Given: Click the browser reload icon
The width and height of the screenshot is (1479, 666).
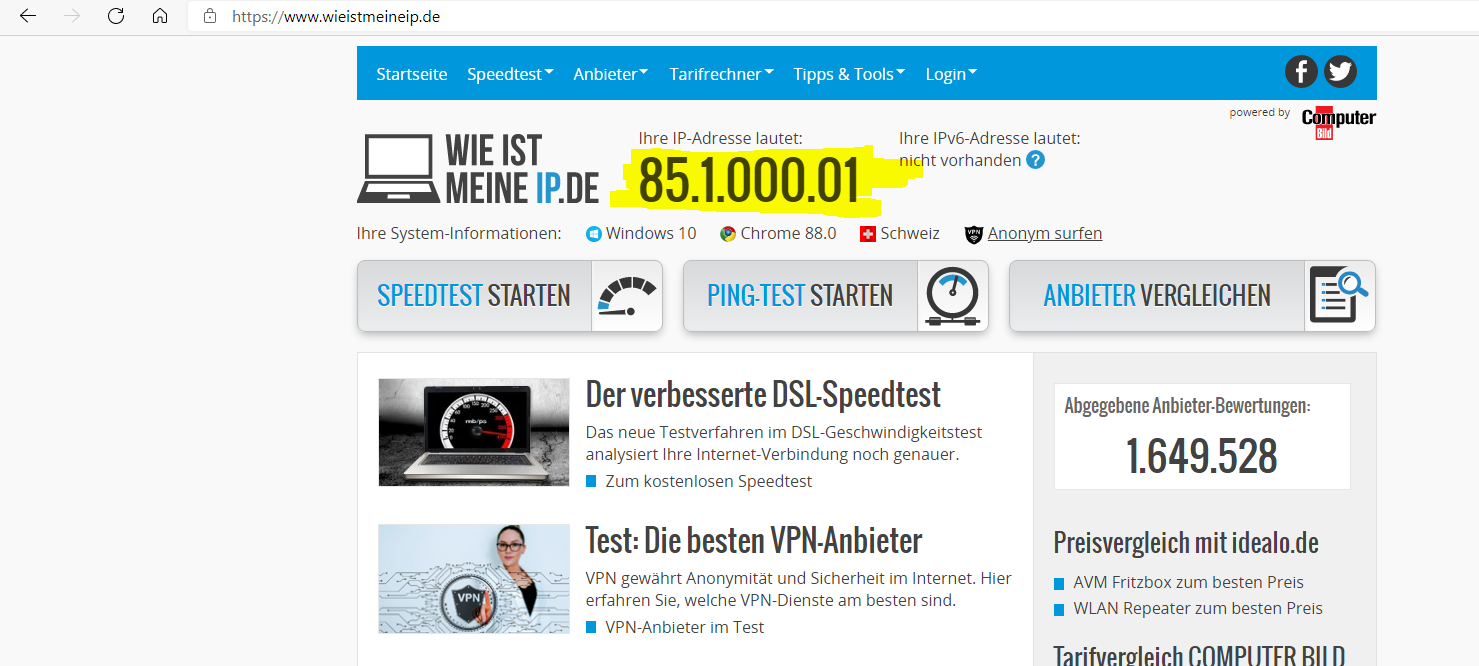Looking at the screenshot, I should click(116, 16).
